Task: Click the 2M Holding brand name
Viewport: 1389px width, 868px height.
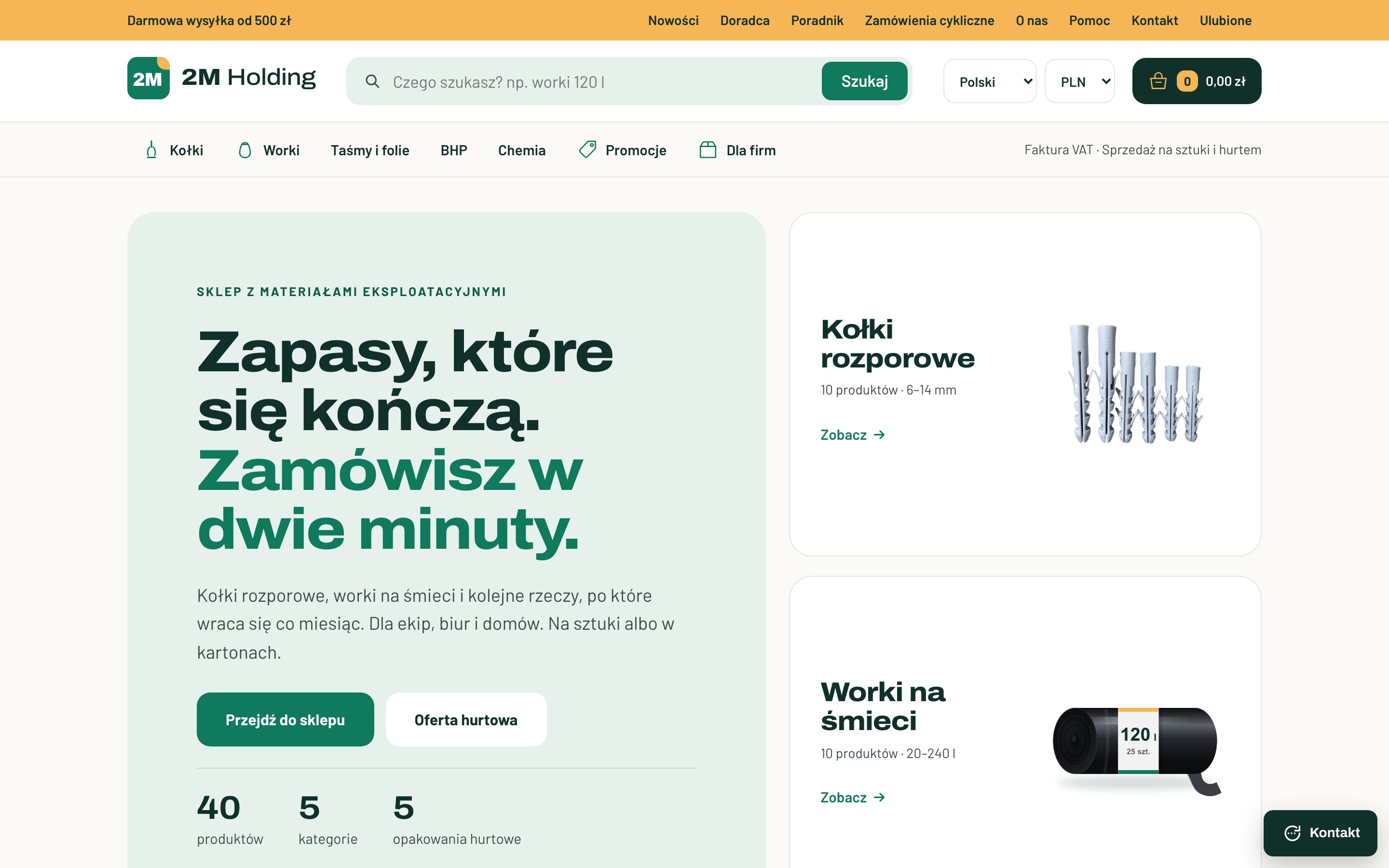Action: (248, 77)
